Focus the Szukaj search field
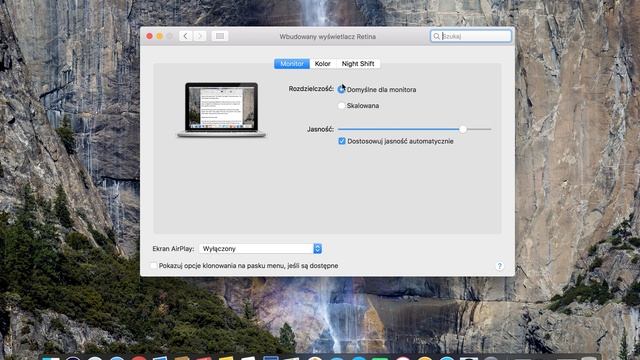The height and width of the screenshot is (360, 640). (471, 36)
